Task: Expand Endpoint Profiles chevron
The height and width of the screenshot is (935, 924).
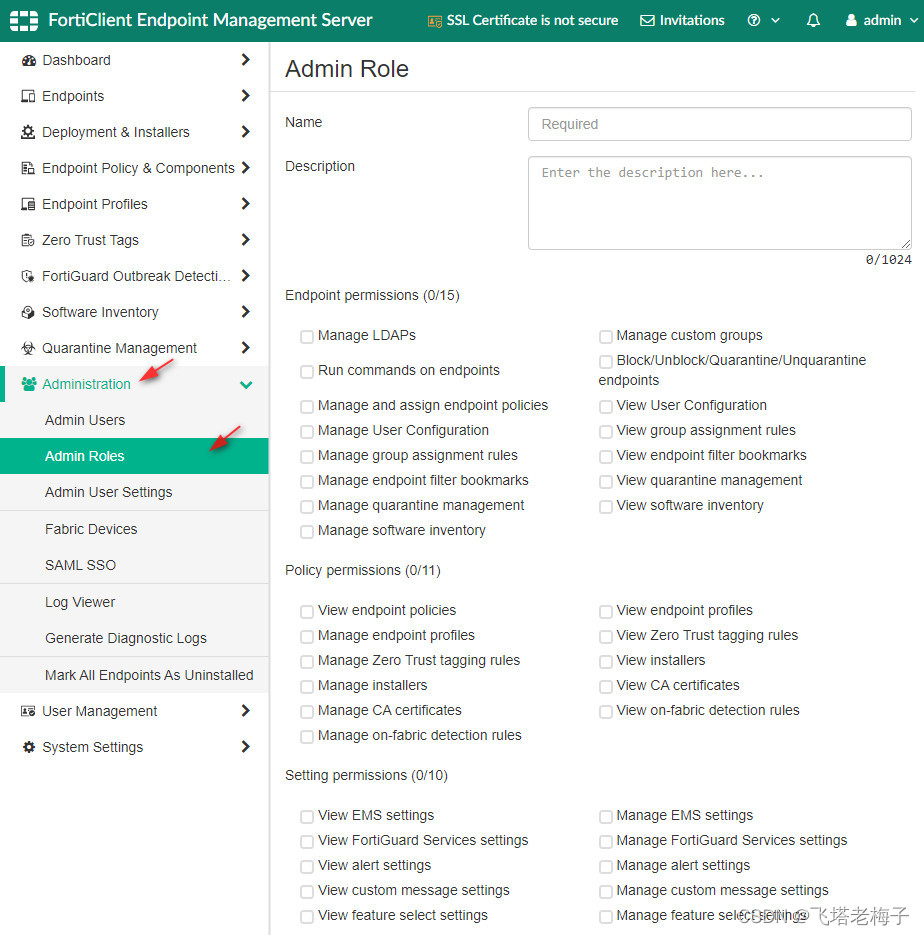Action: click(x=246, y=204)
